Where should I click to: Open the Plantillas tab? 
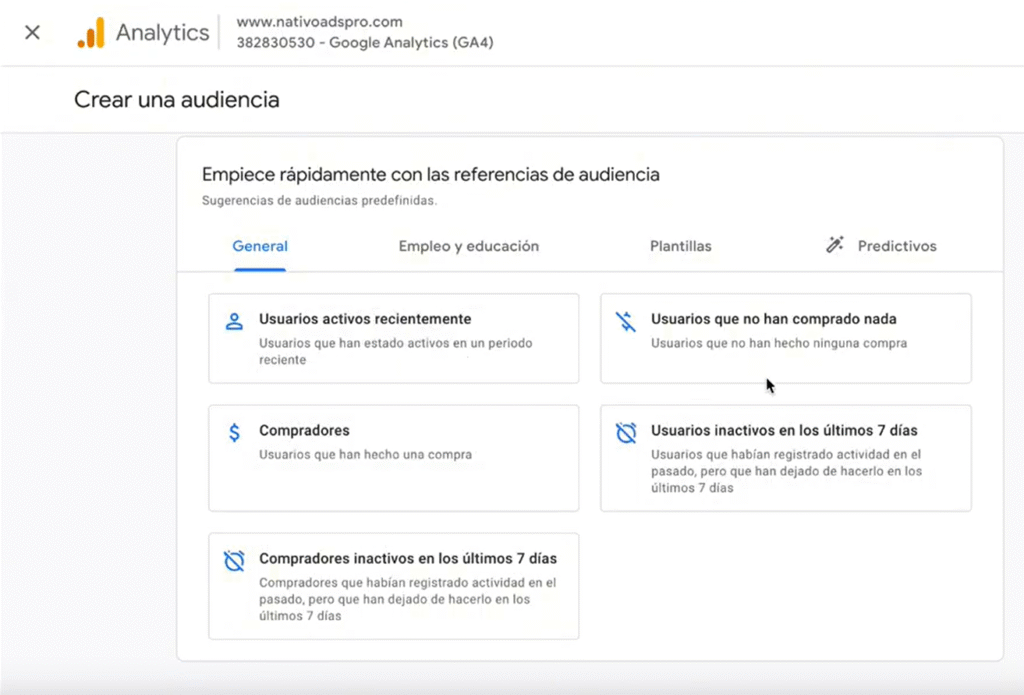point(680,246)
